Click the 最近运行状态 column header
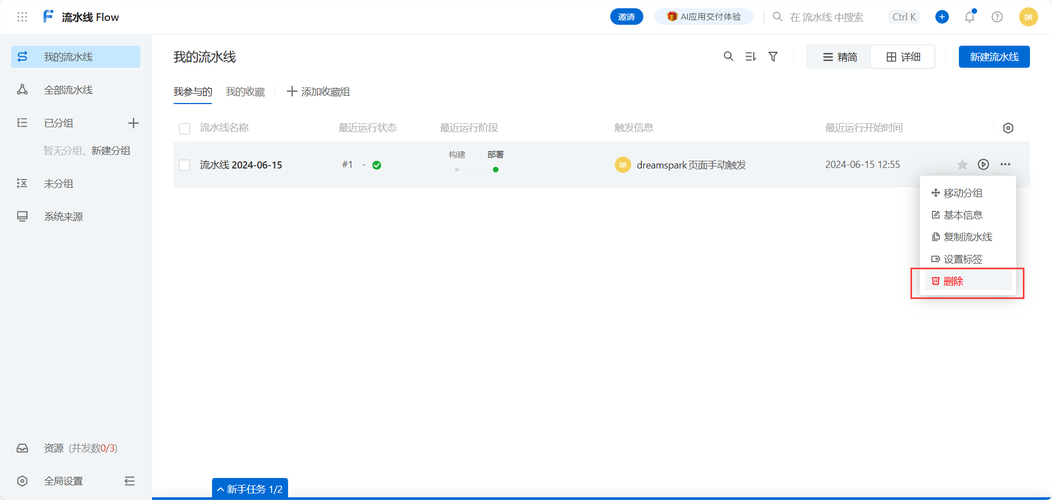This screenshot has height=500, width=1052. click(368, 128)
